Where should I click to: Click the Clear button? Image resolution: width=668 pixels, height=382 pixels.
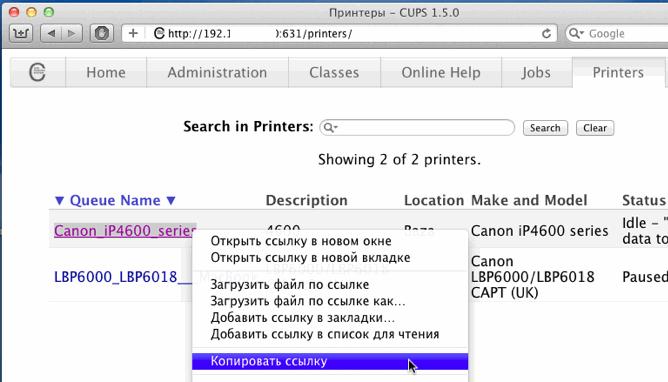595,128
